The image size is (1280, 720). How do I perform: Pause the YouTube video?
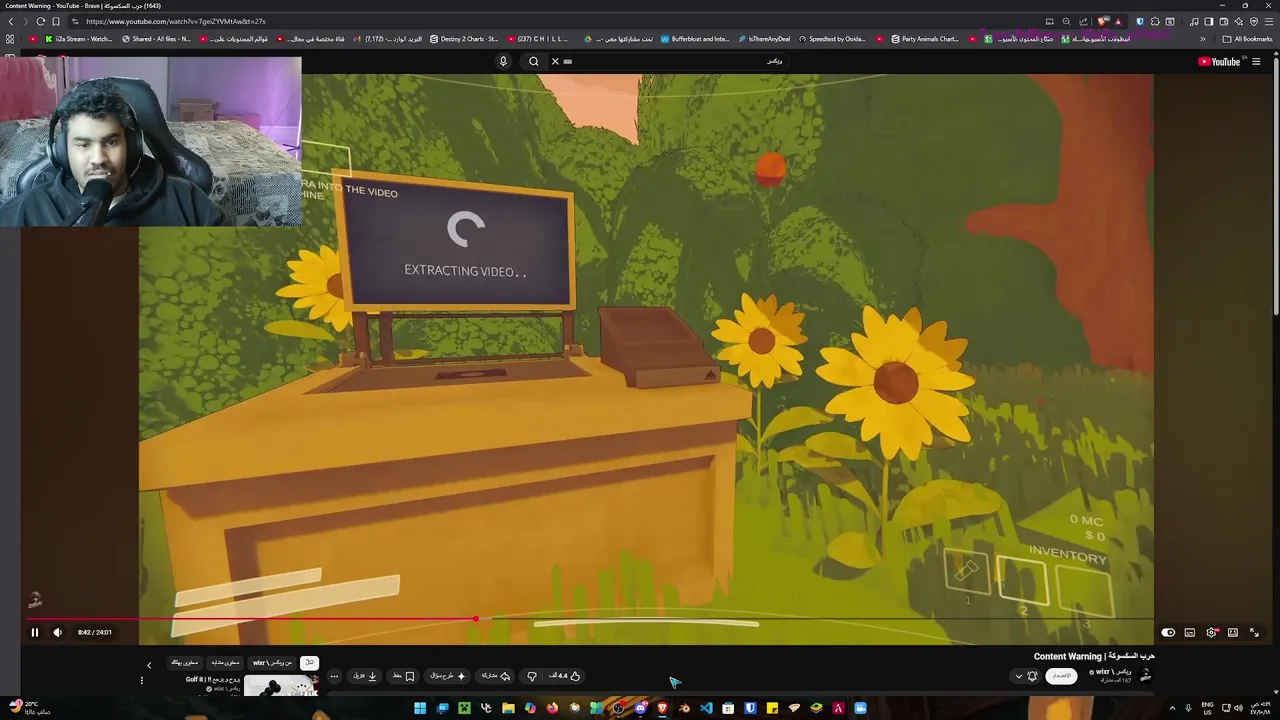(x=34, y=632)
